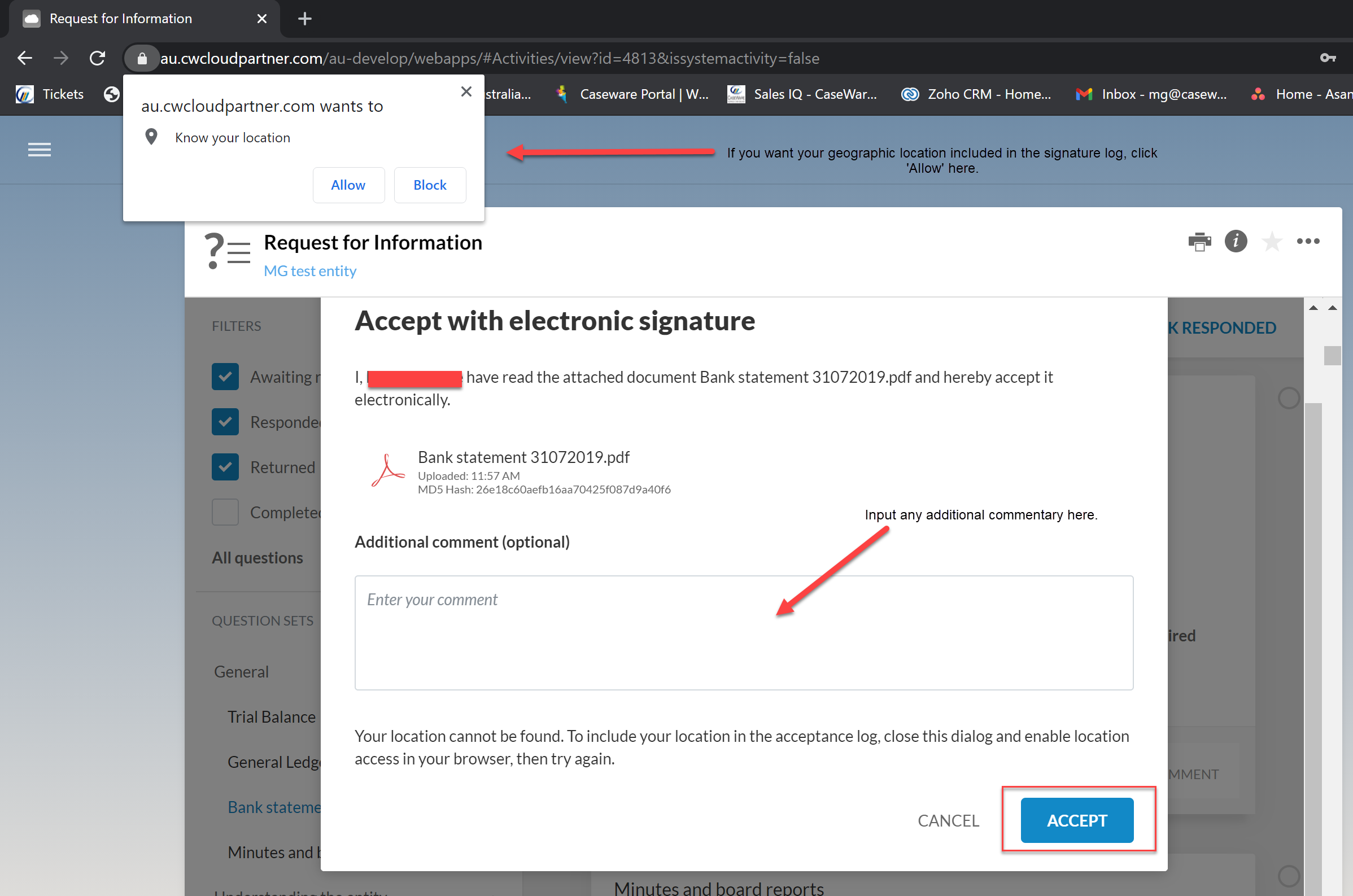Uncheck the Awaiting filter checkbox
This screenshot has height=896, width=1353.
coord(225,377)
